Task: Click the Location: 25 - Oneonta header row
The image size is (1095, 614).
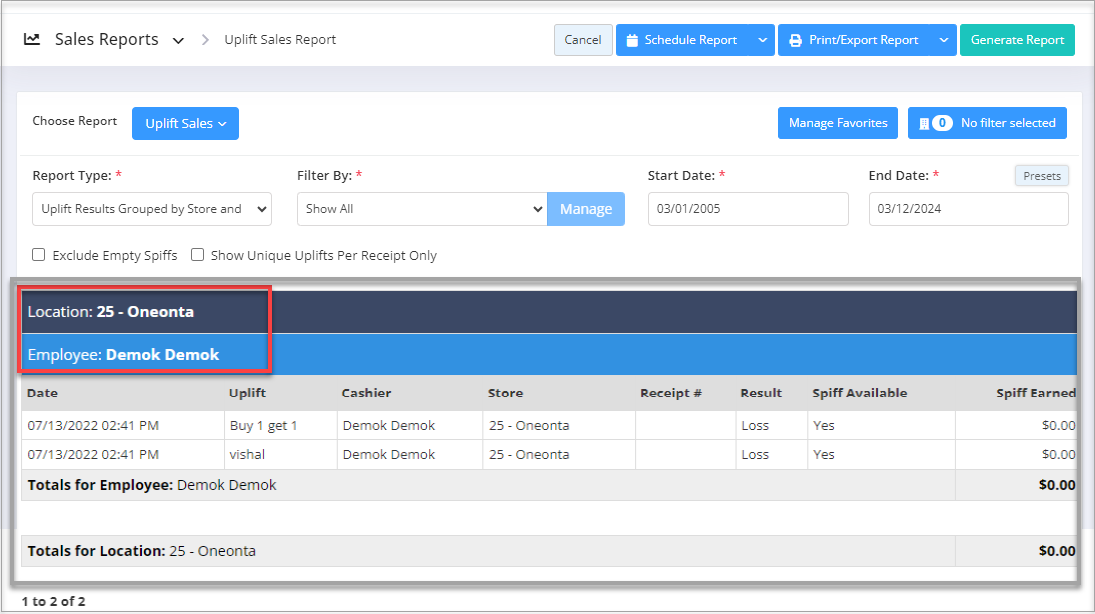Action: click(549, 312)
